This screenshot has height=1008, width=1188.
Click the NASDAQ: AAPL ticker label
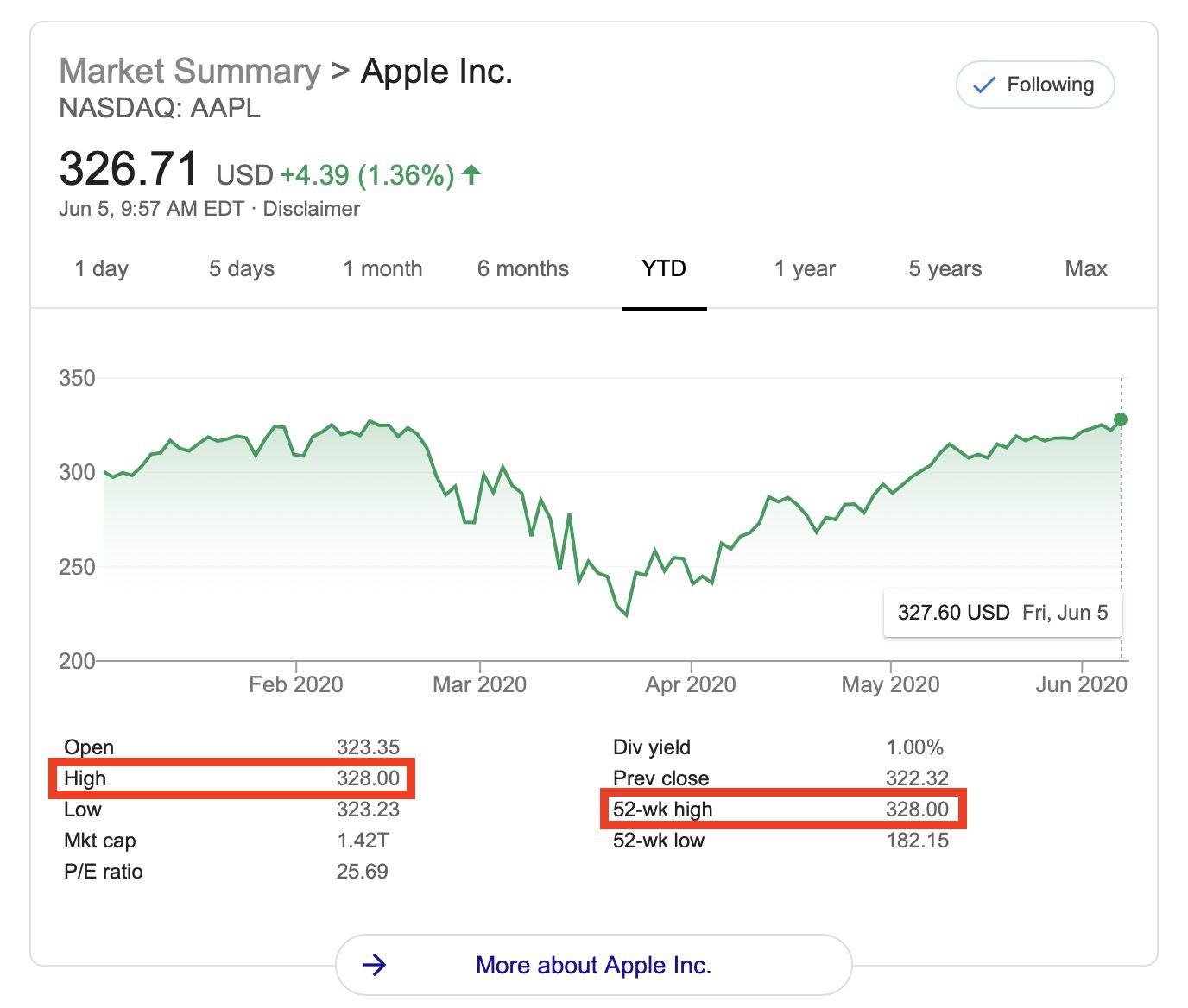tap(159, 109)
